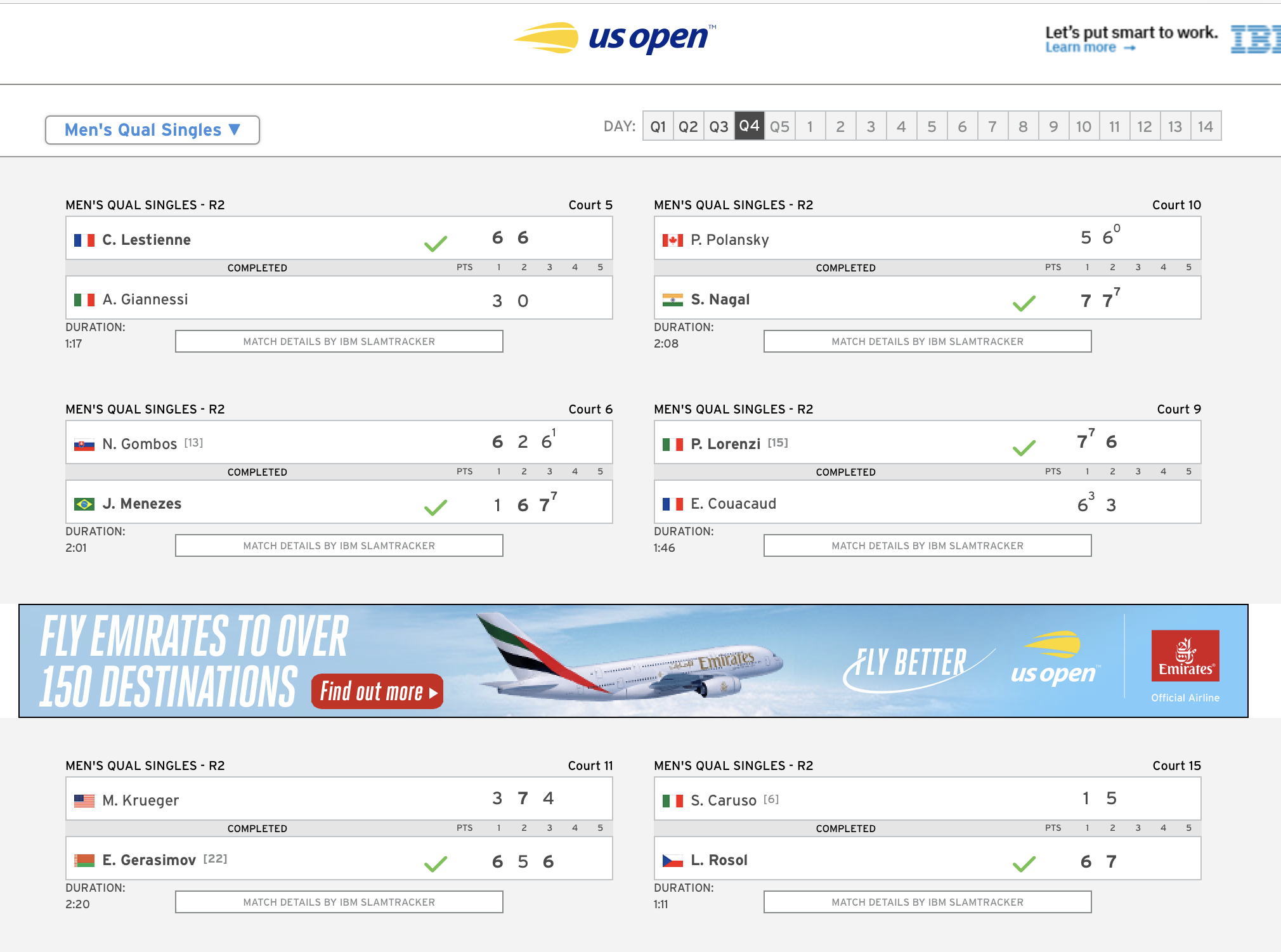Open SlamTracker details for Caruso vs Rosol
Image resolution: width=1281 pixels, height=952 pixels.
tap(927, 902)
